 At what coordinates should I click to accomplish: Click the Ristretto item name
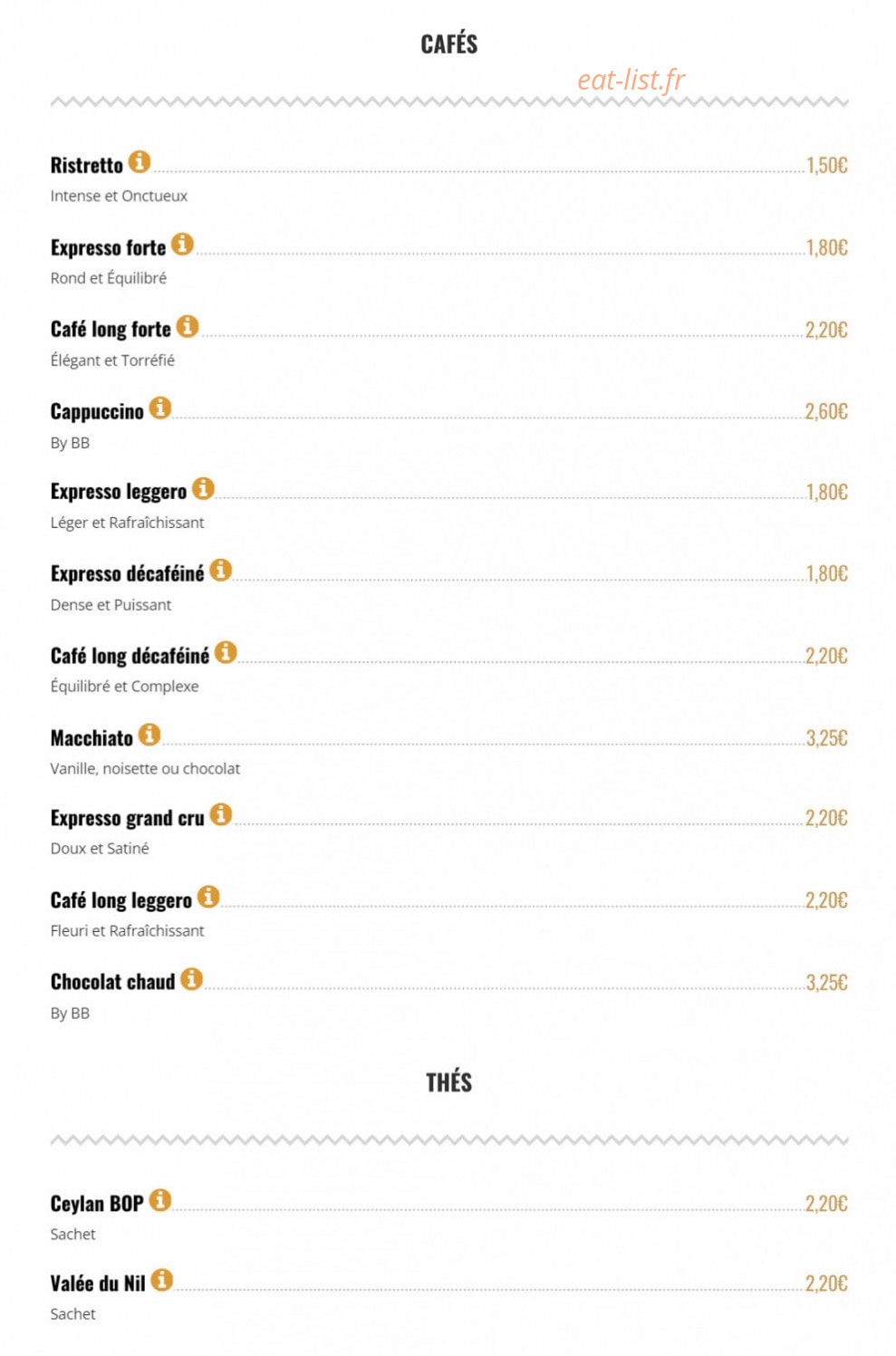click(87, 166)
